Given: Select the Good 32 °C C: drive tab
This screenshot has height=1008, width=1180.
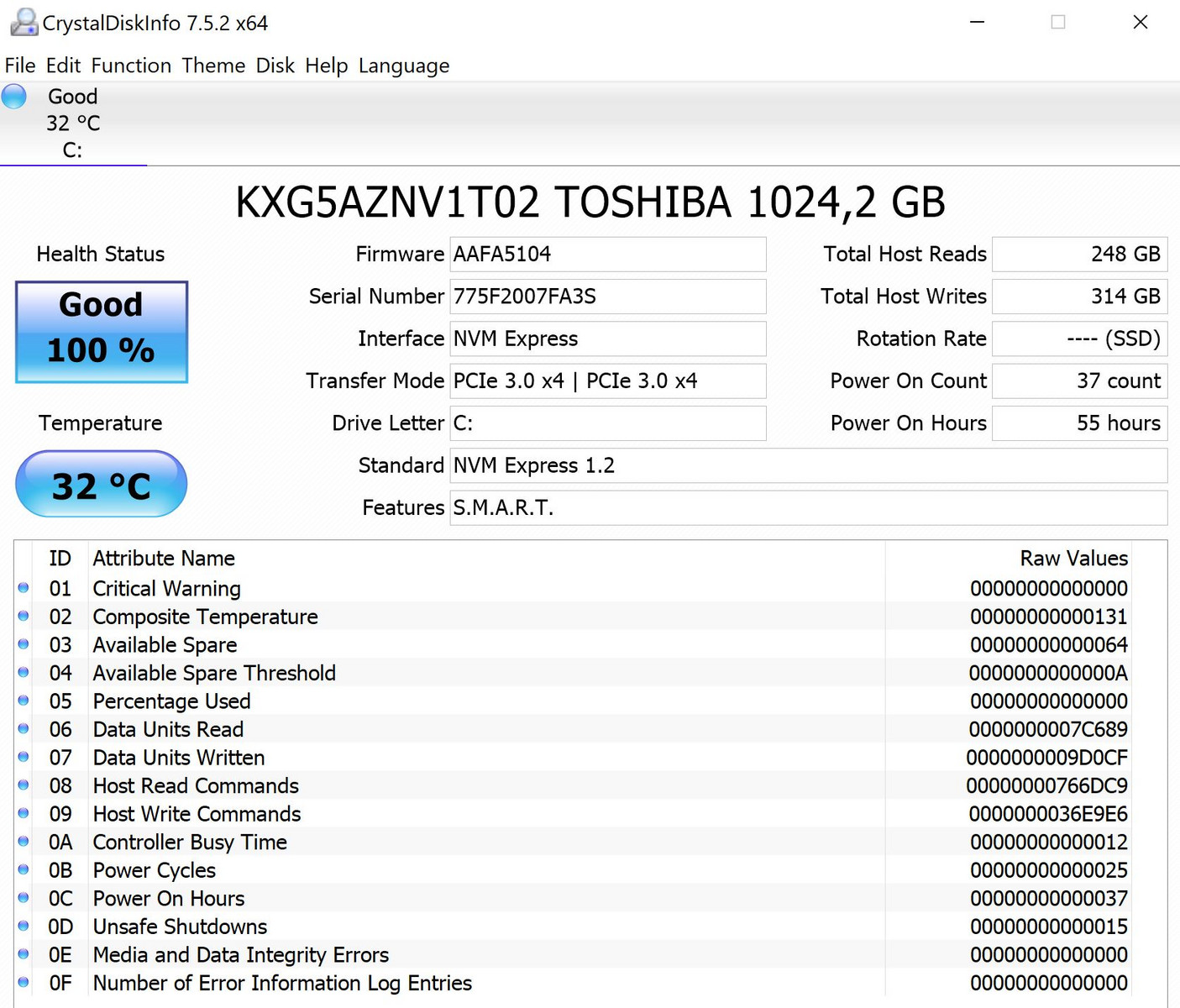Looking at the screenshot, I should [x=73, y=123].
